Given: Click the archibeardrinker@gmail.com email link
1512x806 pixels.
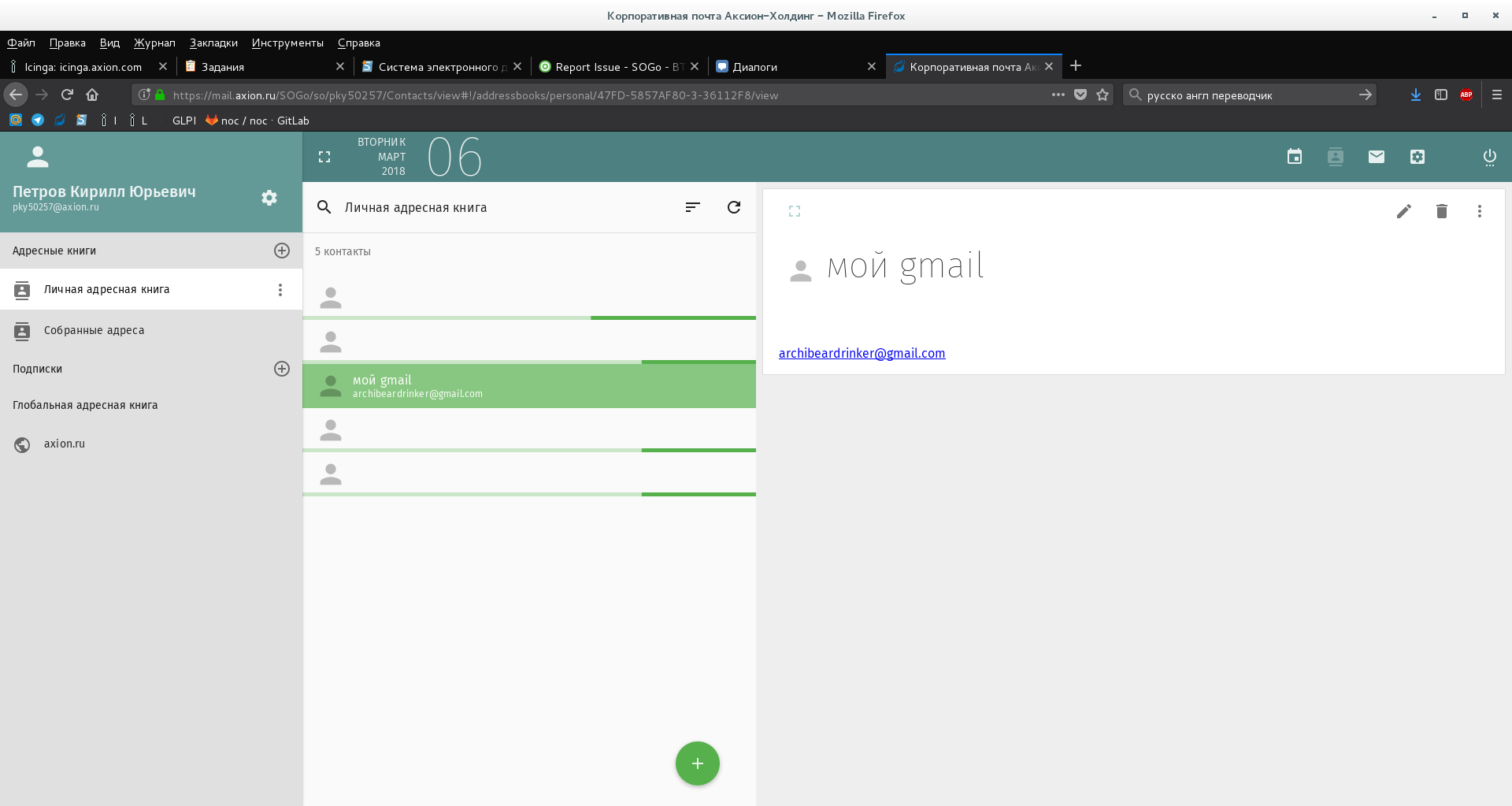Looking at the screenshot, I should [862, 353].
